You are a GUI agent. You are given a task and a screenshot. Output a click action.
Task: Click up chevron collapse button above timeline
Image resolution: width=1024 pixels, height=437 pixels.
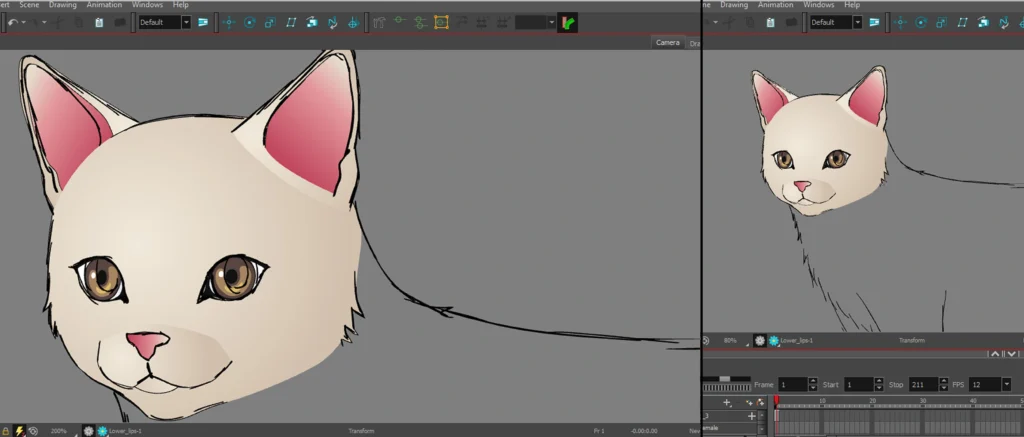pos(995,353)
